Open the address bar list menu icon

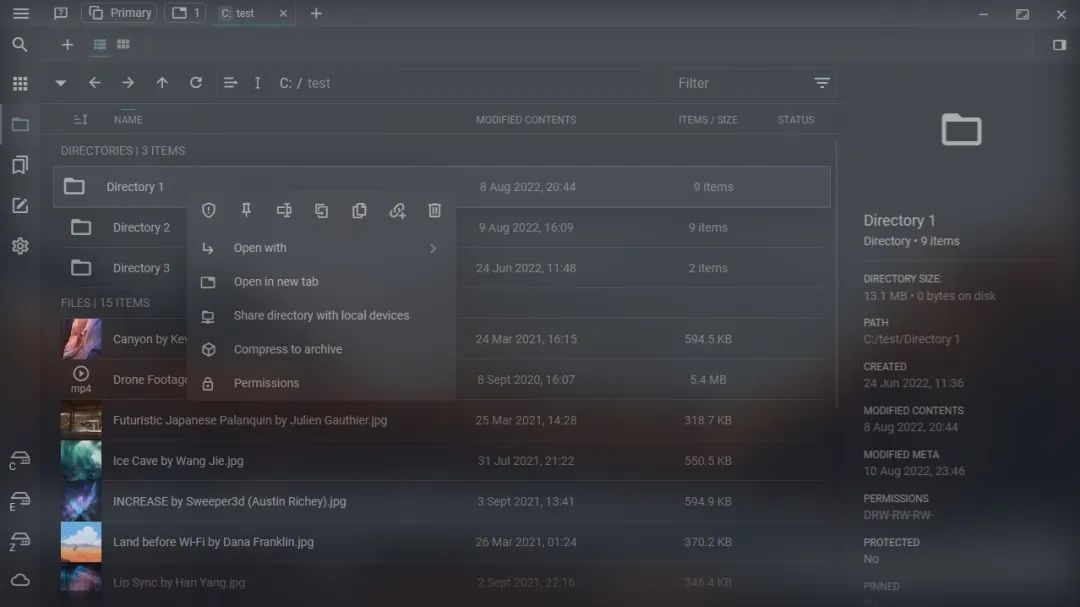pyautogui.click(x=230, y=83)
